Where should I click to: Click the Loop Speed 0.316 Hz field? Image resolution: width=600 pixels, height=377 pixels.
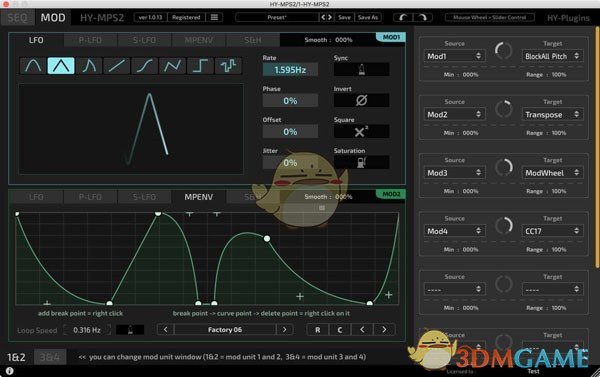(x=87, y=330)
